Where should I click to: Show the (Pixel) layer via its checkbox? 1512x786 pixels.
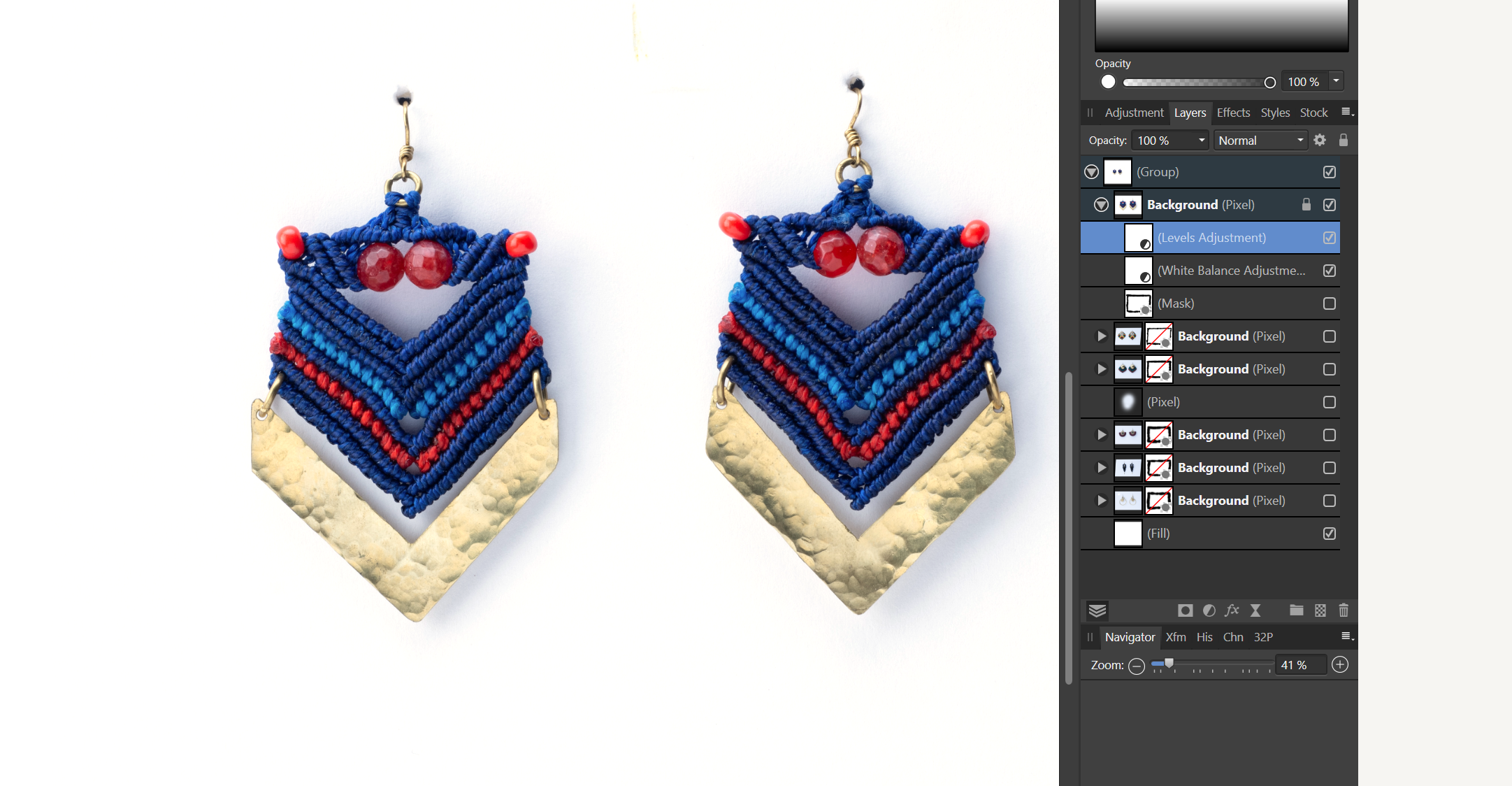(1329, 402)
